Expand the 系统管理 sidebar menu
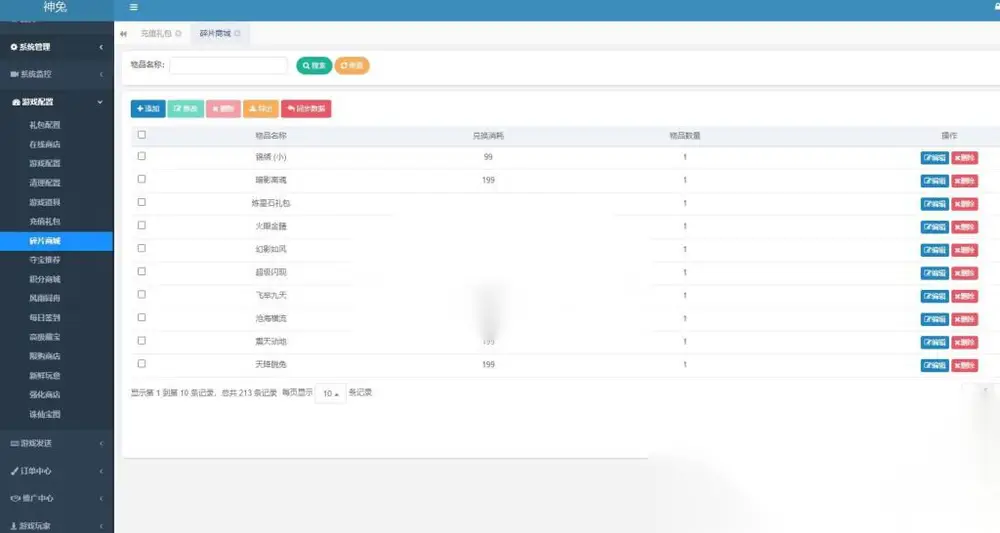Screen dimensions: 1000x533 click(x=57, y=47)
